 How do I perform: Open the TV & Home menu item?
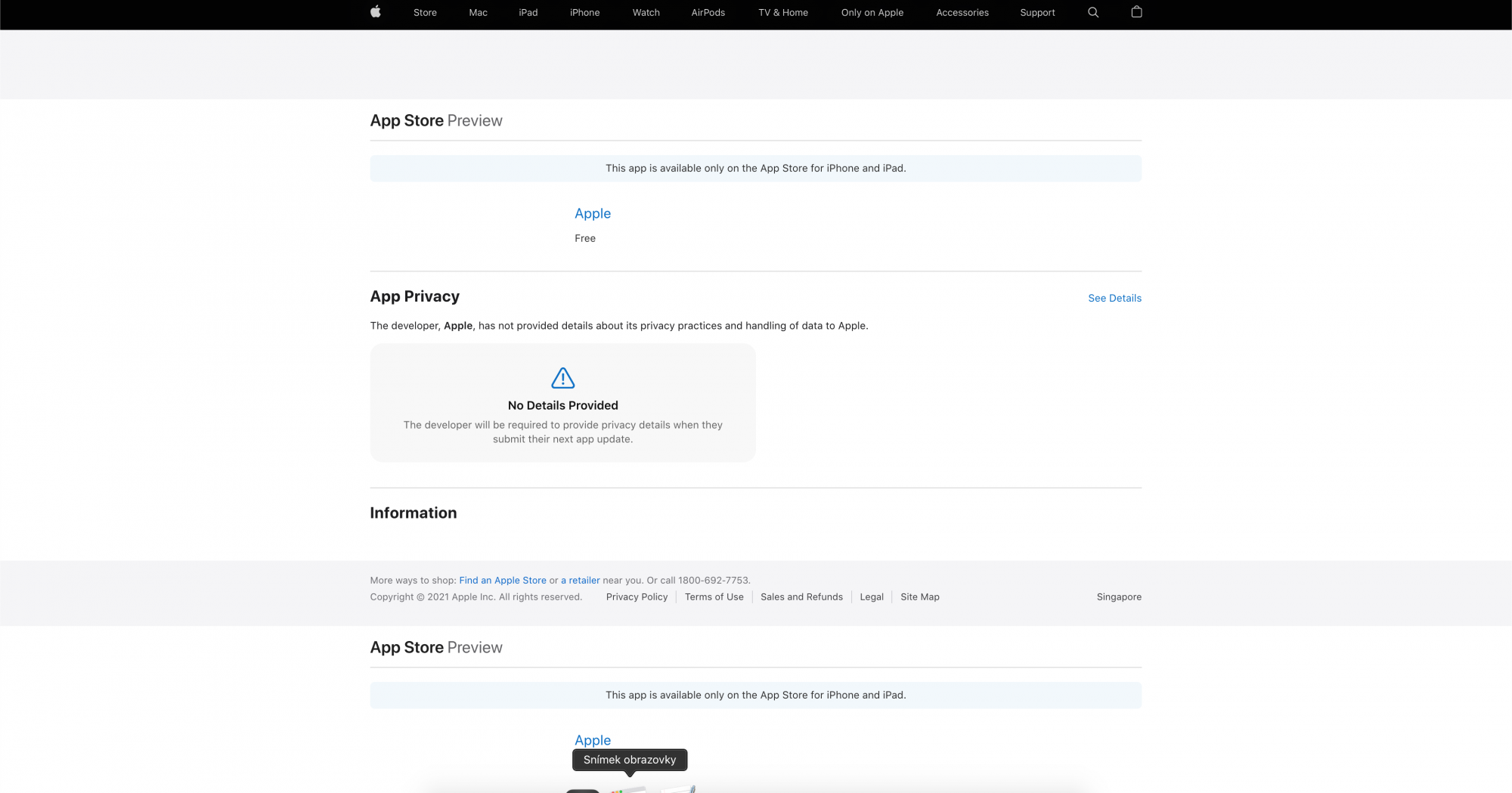[783, 13]
